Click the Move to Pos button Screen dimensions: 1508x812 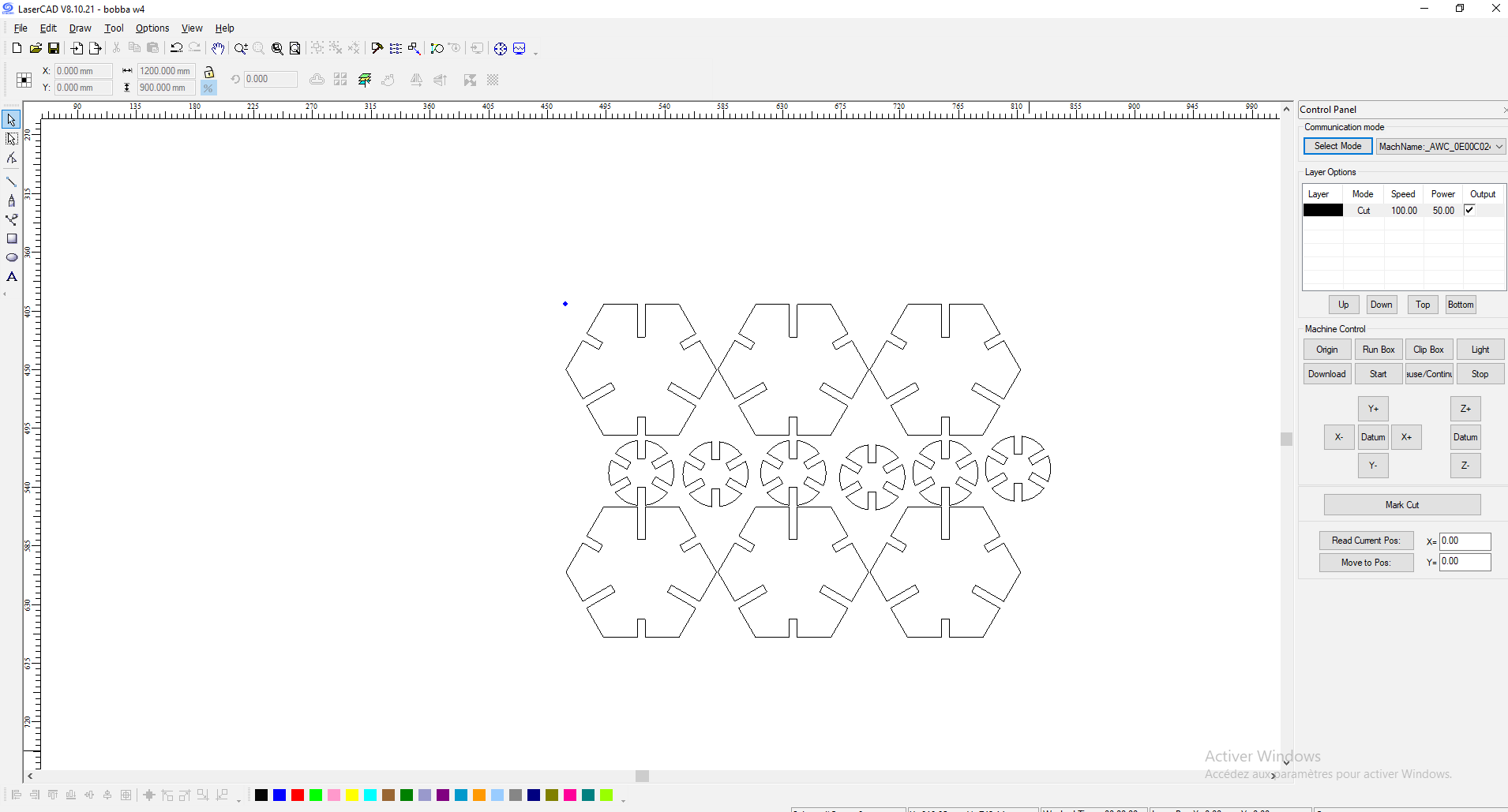coord(1366,563)
